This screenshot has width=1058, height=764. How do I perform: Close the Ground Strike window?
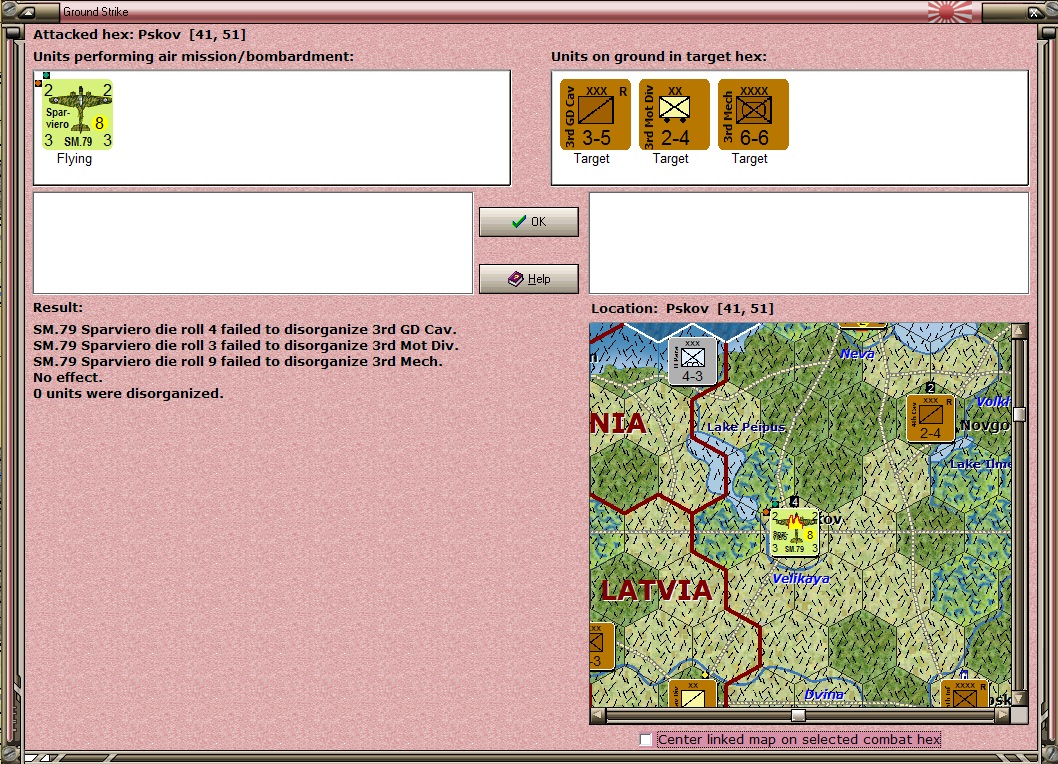click(x=1034, y=12)
